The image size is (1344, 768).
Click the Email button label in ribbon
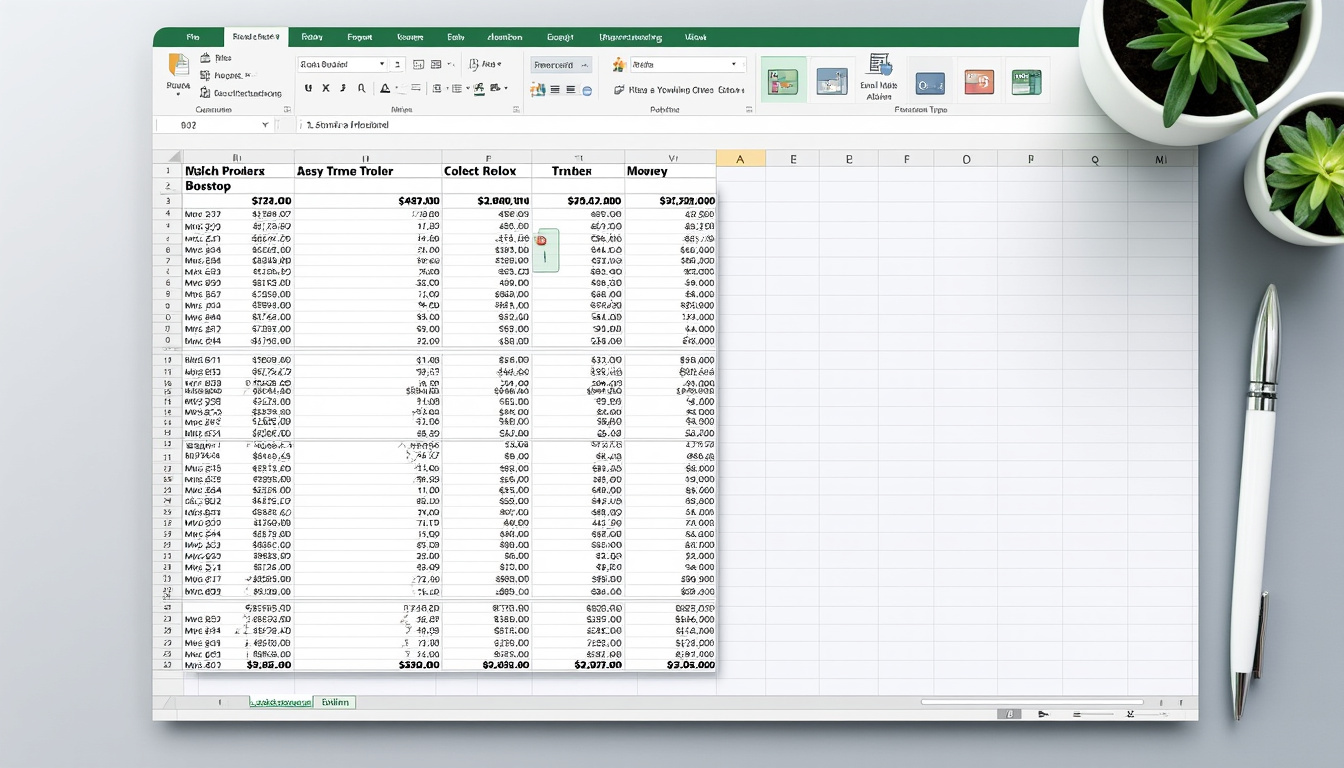coord(879,91)
